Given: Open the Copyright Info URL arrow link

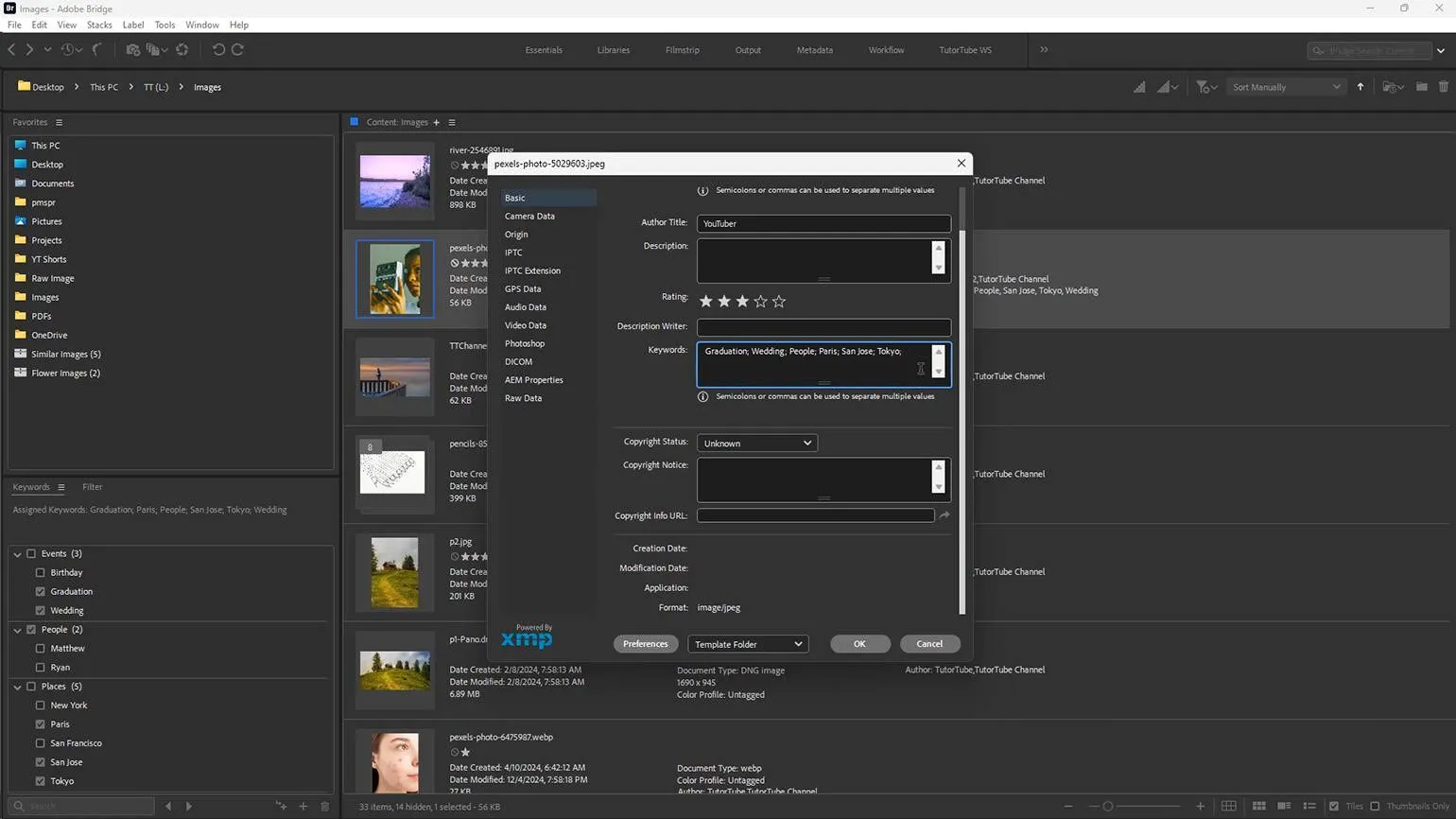Looking at the screenshot, I should (944, 515).
